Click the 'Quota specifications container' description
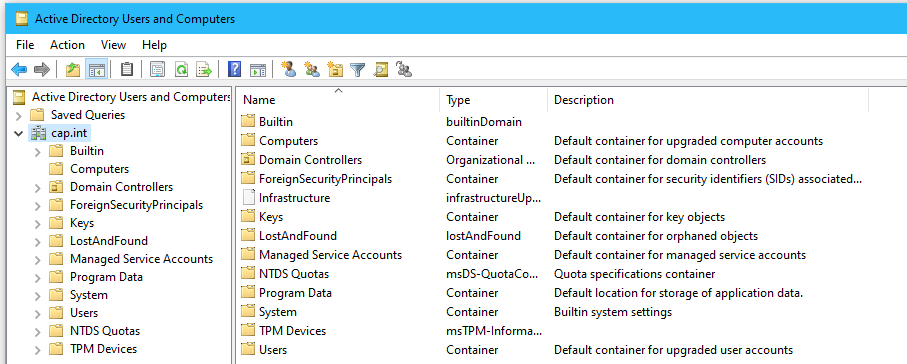The width and height of the screenshot is (907, 364). coord(635,274)
